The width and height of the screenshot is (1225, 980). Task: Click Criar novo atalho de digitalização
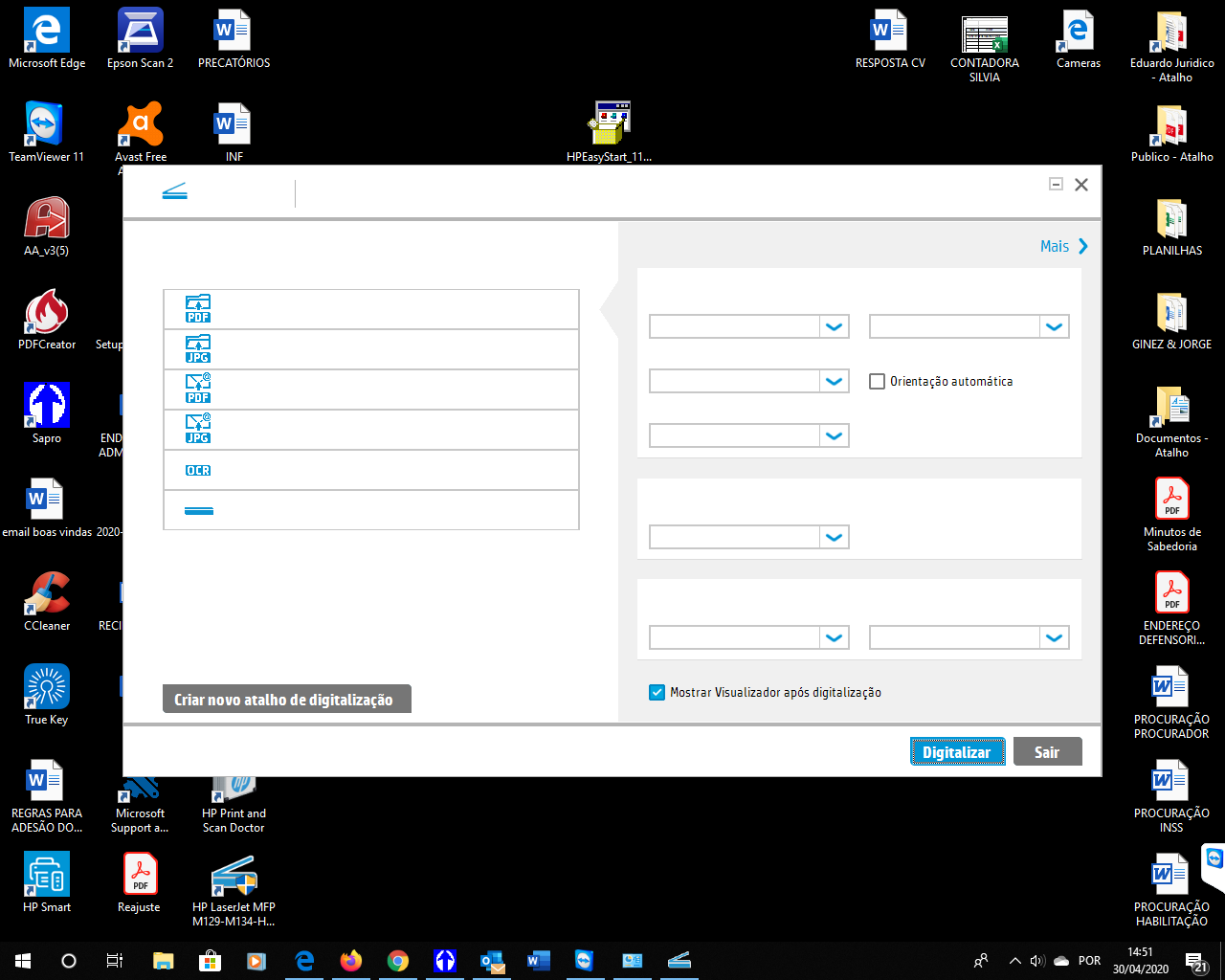pyautogui.click(x=286, y=698)
